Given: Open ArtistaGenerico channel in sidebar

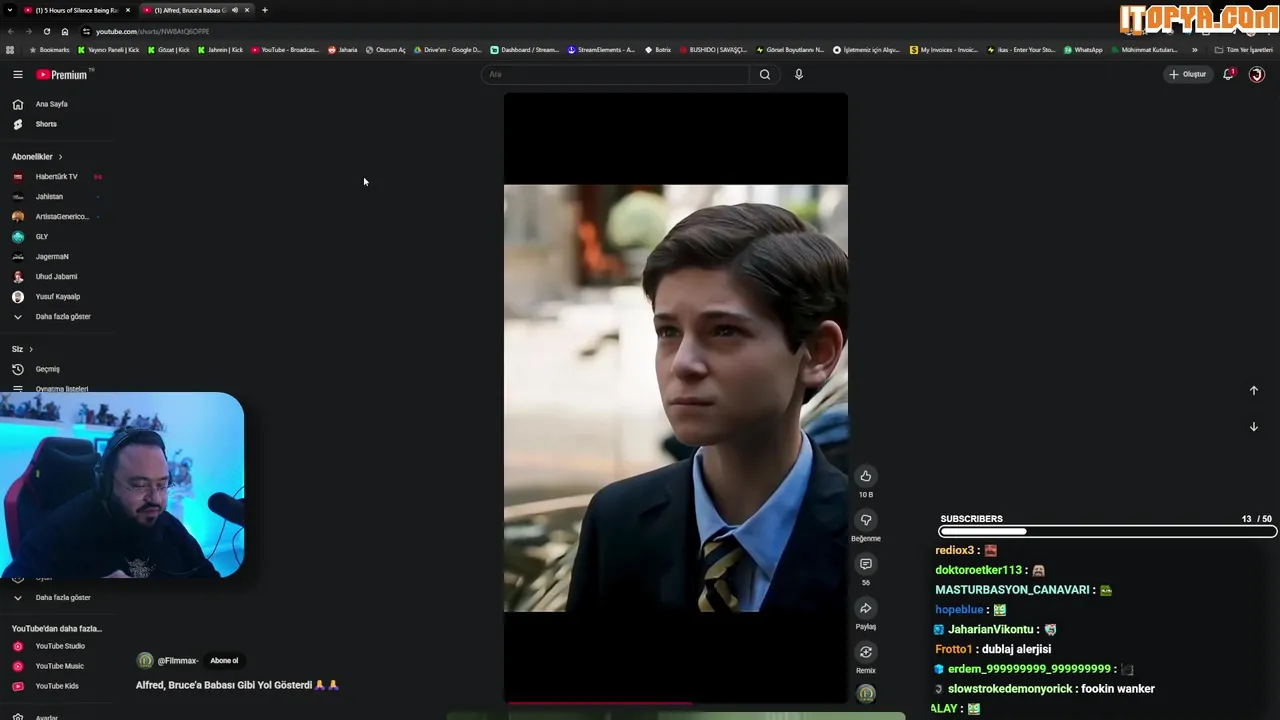Looking at the screenshot, I should [x=60, y=217].
